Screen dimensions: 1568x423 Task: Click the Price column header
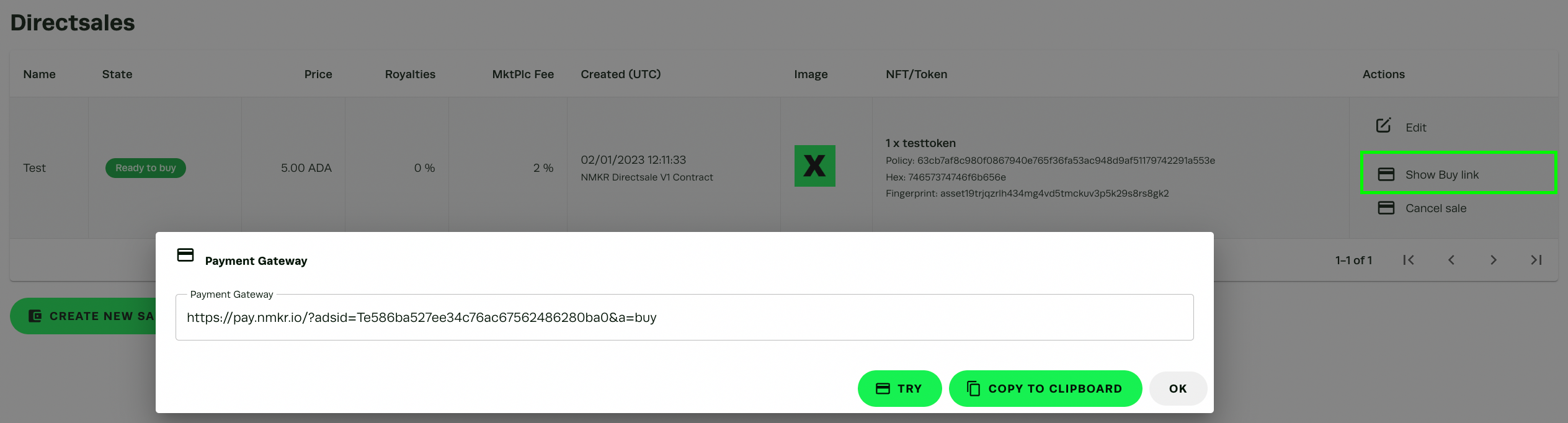click(318, 74)
